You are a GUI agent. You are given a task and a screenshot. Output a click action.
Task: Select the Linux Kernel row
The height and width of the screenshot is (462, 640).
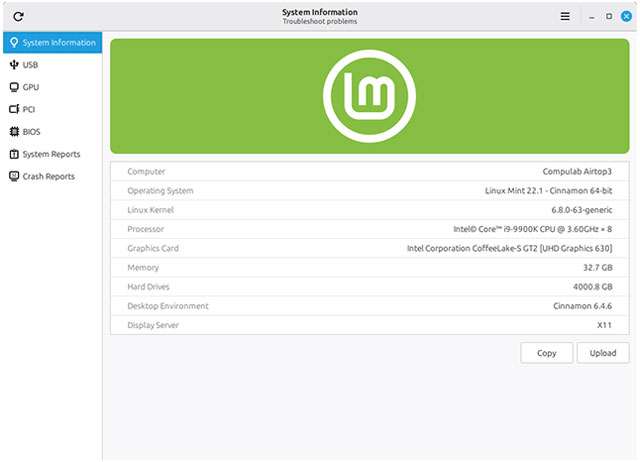pyautogui.click(x=370, y=210)
